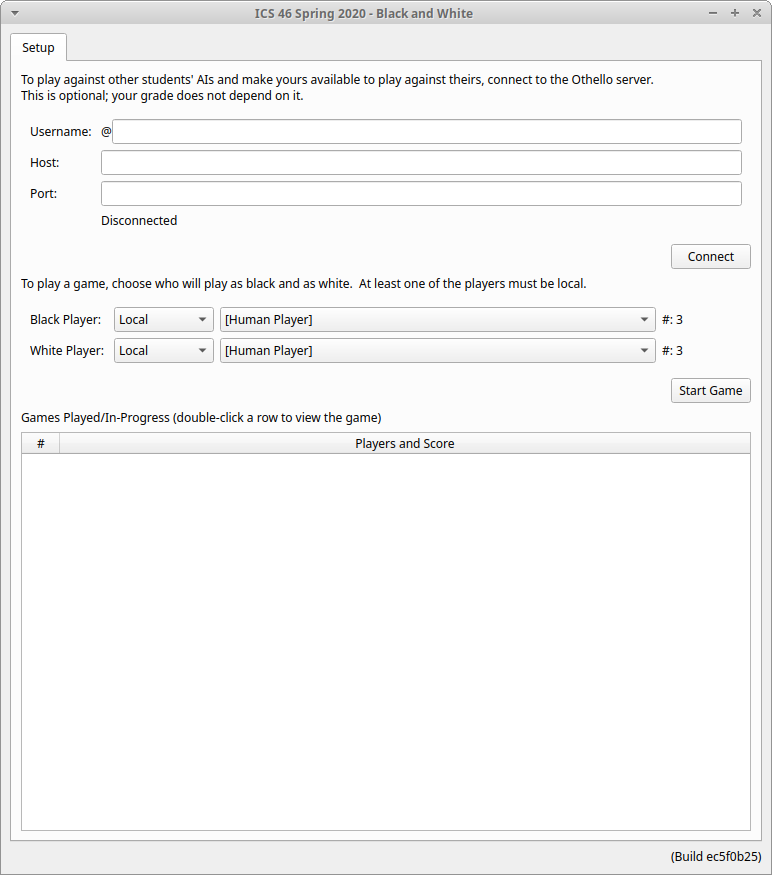Open White Player [Human Player] dropdown

pos(438,350)
